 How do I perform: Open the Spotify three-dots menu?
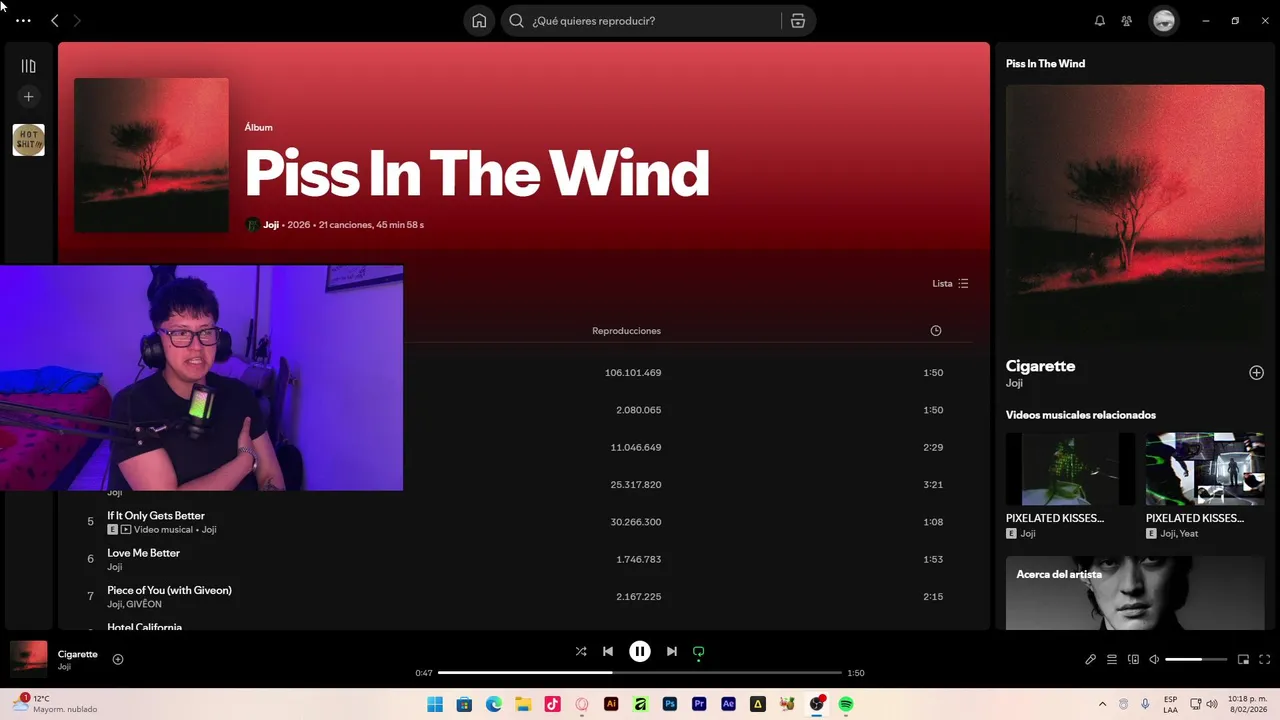[23, 20]
